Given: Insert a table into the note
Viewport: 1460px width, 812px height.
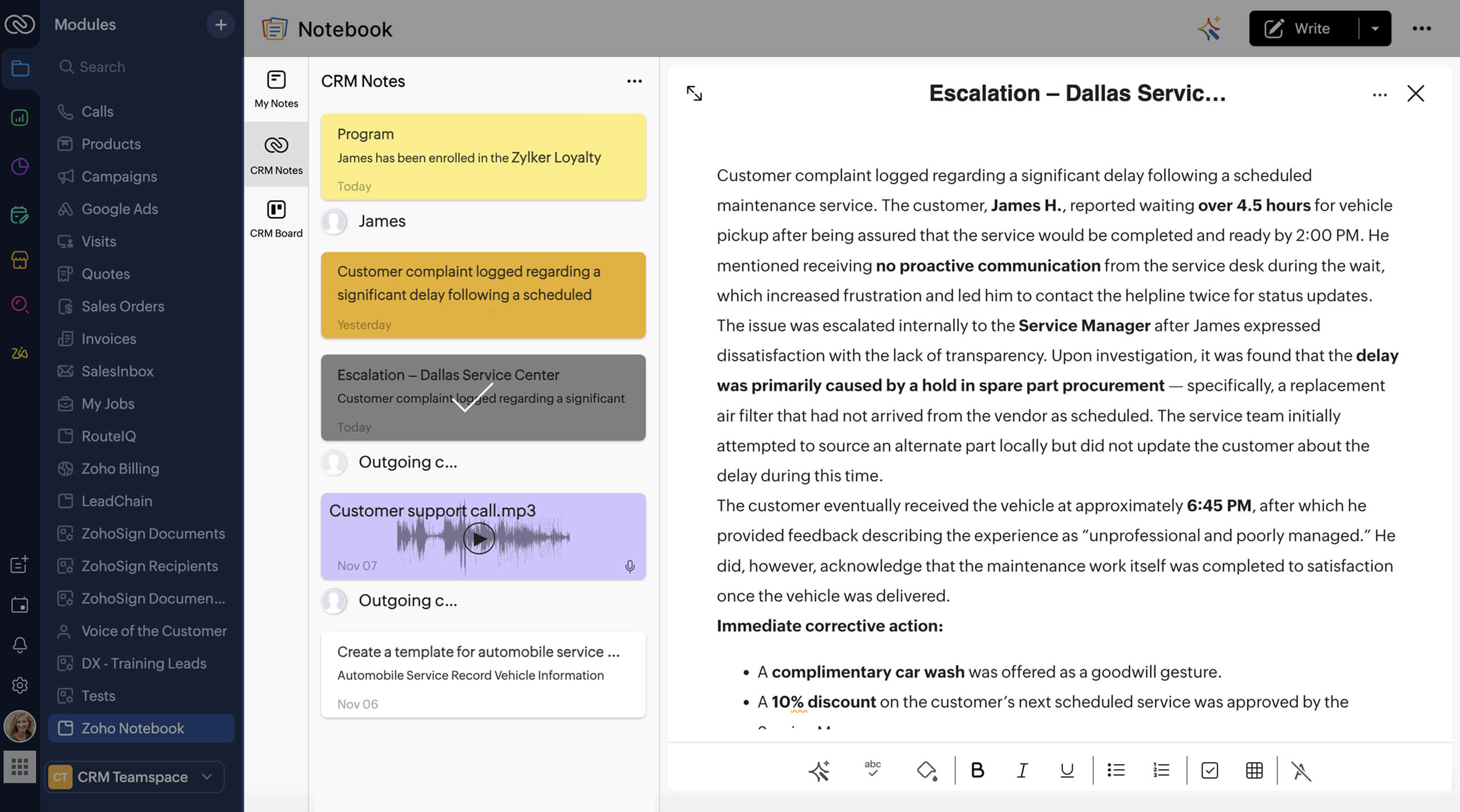Looking at the screenshot, I should point(1254,771).
